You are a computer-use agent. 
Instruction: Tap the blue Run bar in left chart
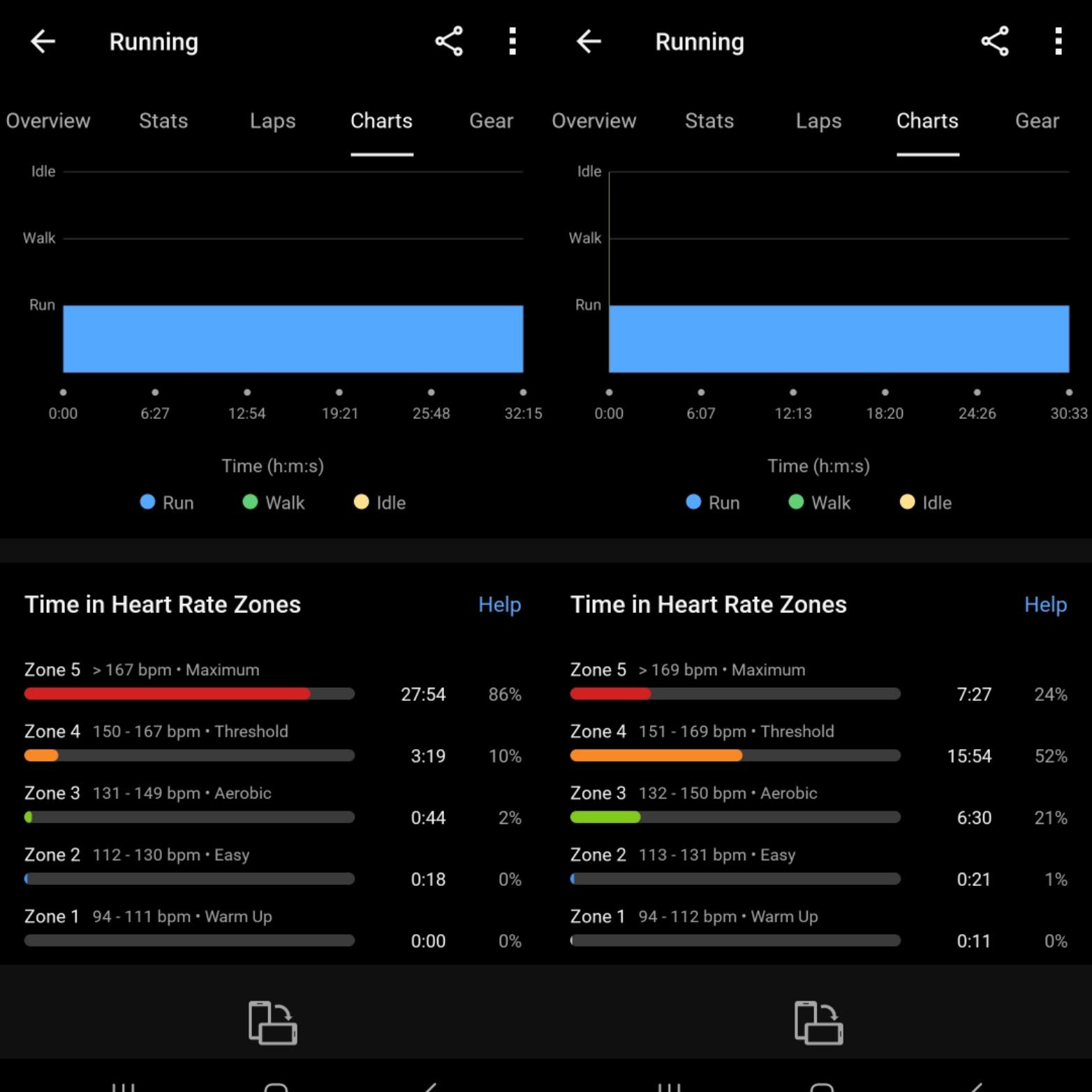tap(293, 339)
